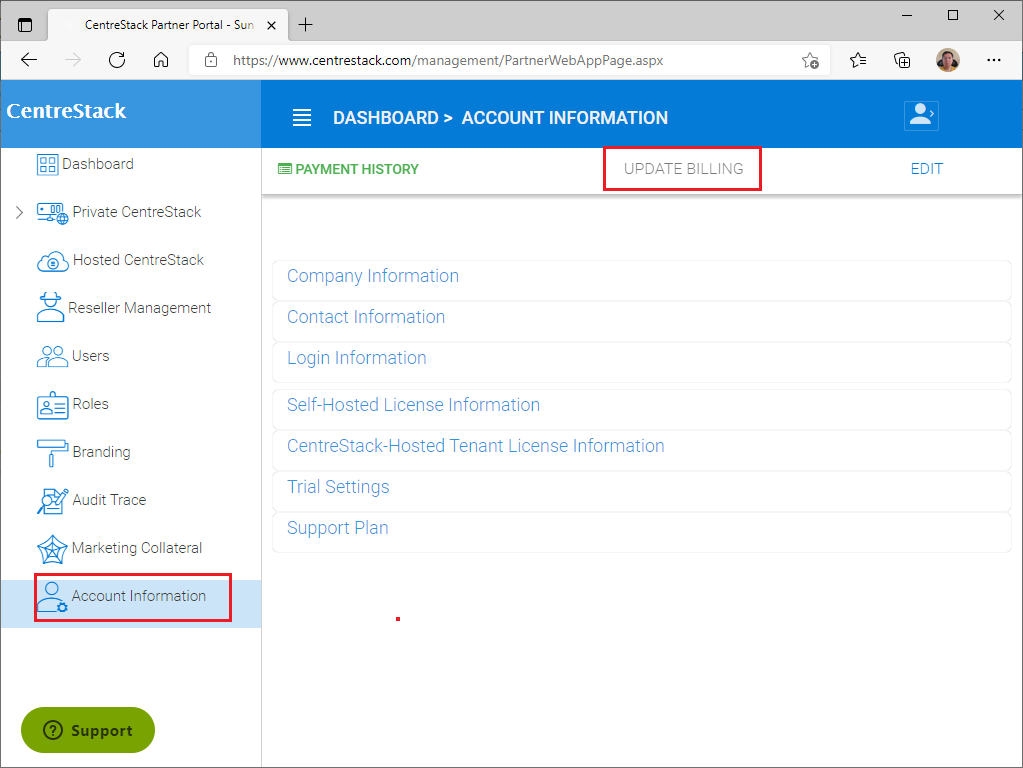This screenshot has width=1023, height=768.
Task: View site information lock icon
Action: click(211, 60)
